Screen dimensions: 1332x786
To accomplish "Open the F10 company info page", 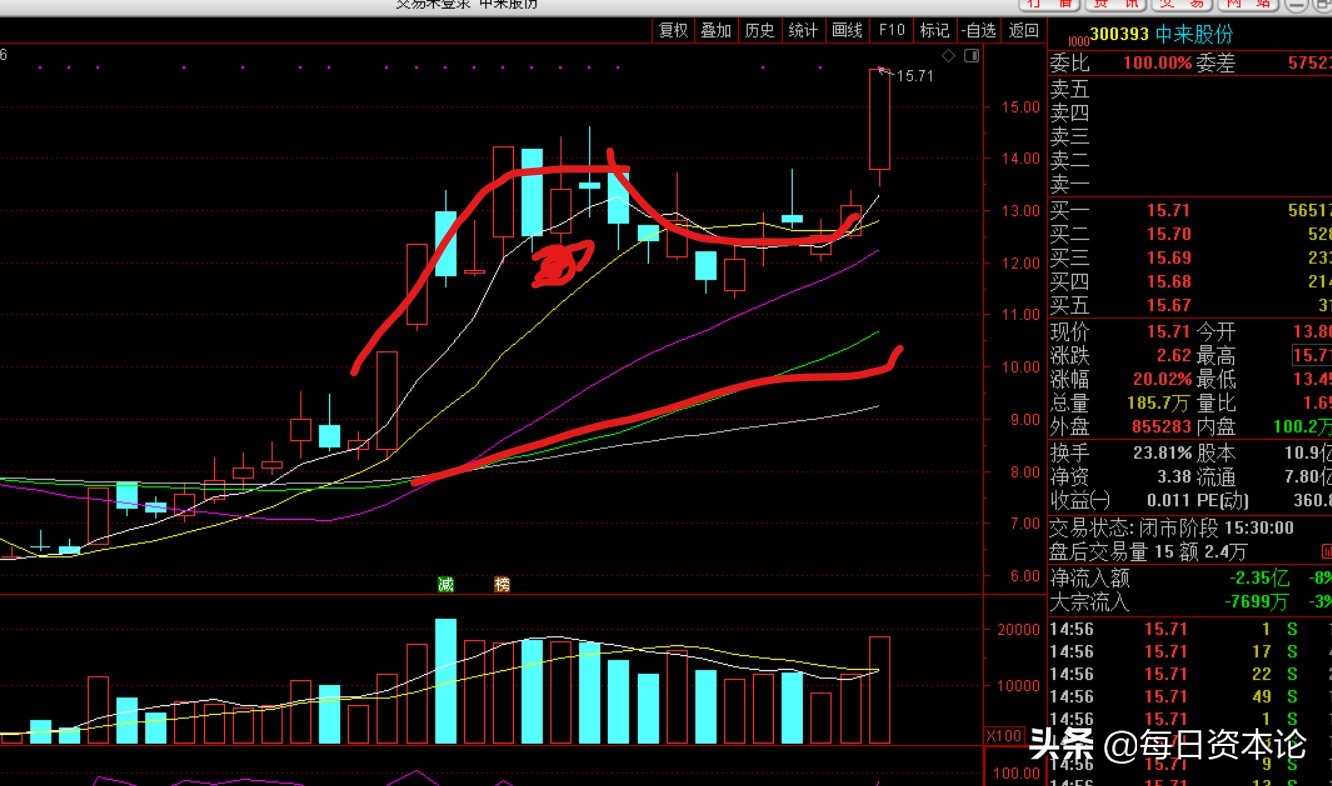I will click(x=891, y=30).
